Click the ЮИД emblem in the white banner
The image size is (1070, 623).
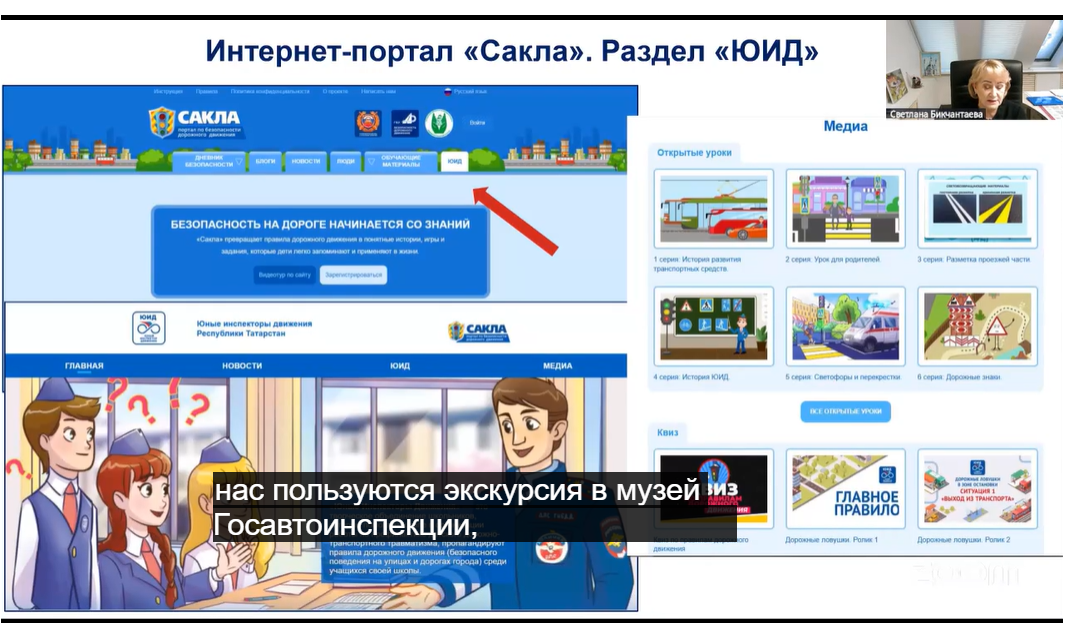pyautogui.click(x=147, y=328)
